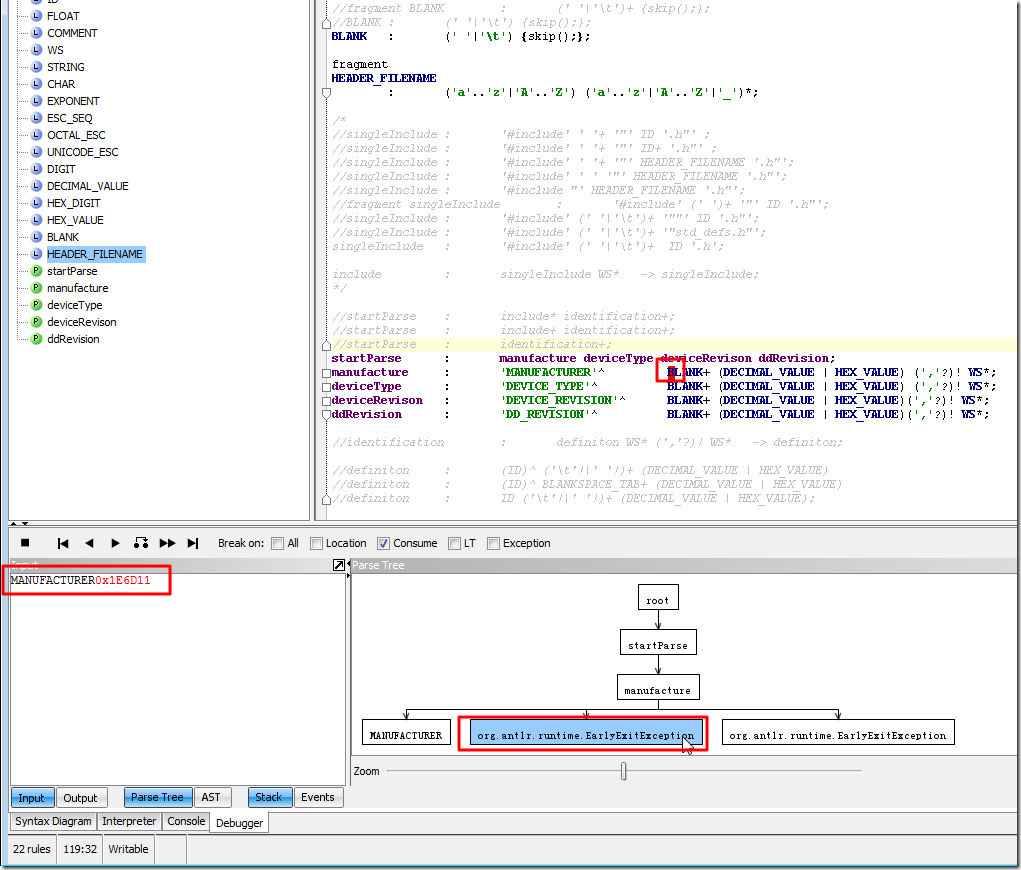Screen dimensions: 1021x870
Task: Open the Interpreter tab
Action: point(129,821)
